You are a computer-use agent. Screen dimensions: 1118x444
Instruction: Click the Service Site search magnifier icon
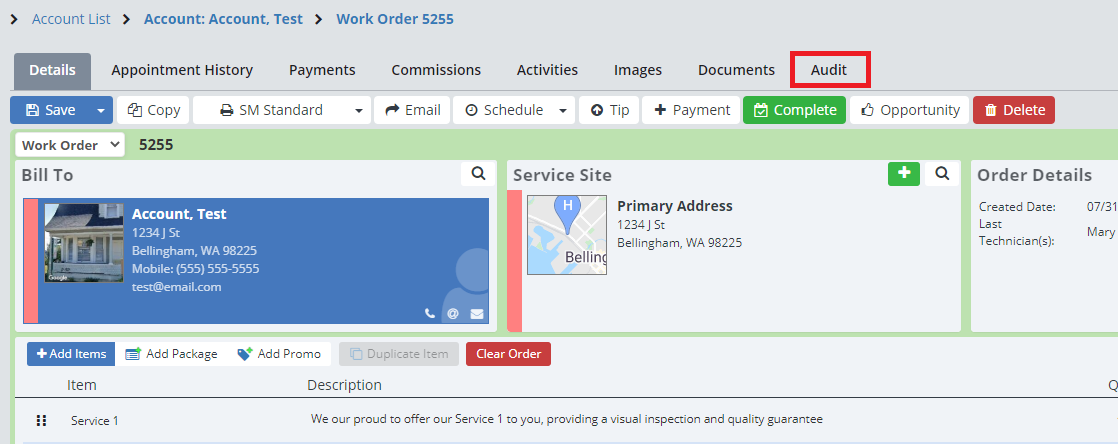tap(941, 174)
